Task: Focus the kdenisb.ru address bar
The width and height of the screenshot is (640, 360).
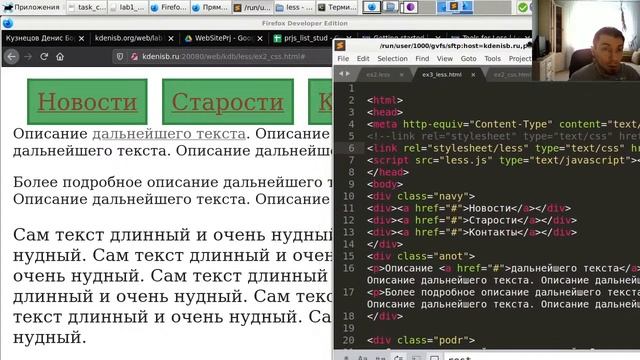Action: click(x=224, y=57)
